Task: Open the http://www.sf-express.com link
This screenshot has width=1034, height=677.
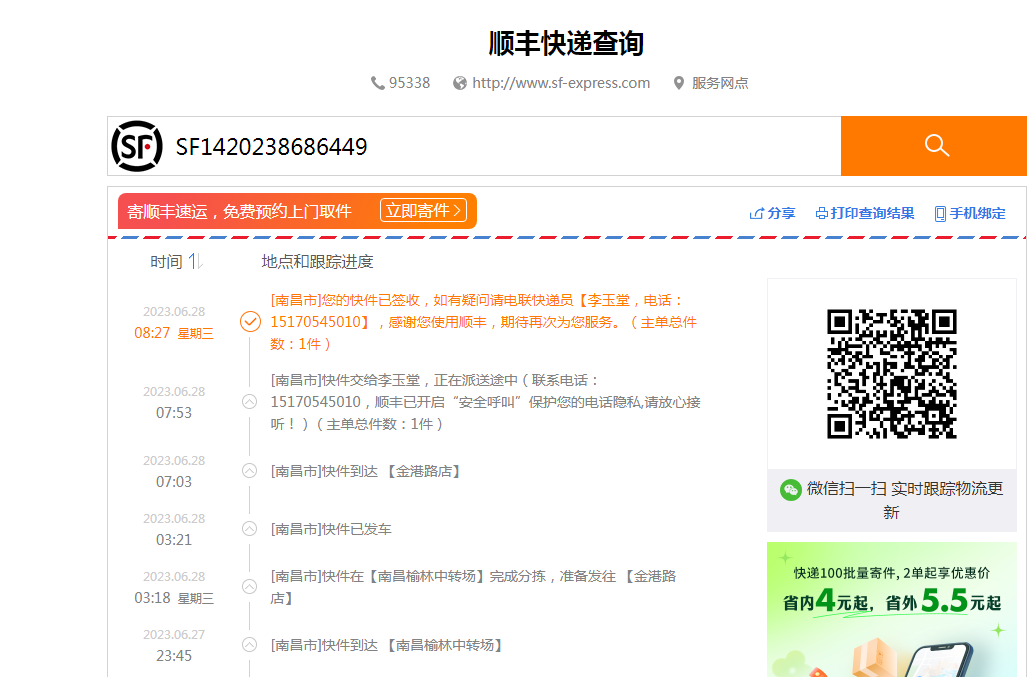Action: 561,83
